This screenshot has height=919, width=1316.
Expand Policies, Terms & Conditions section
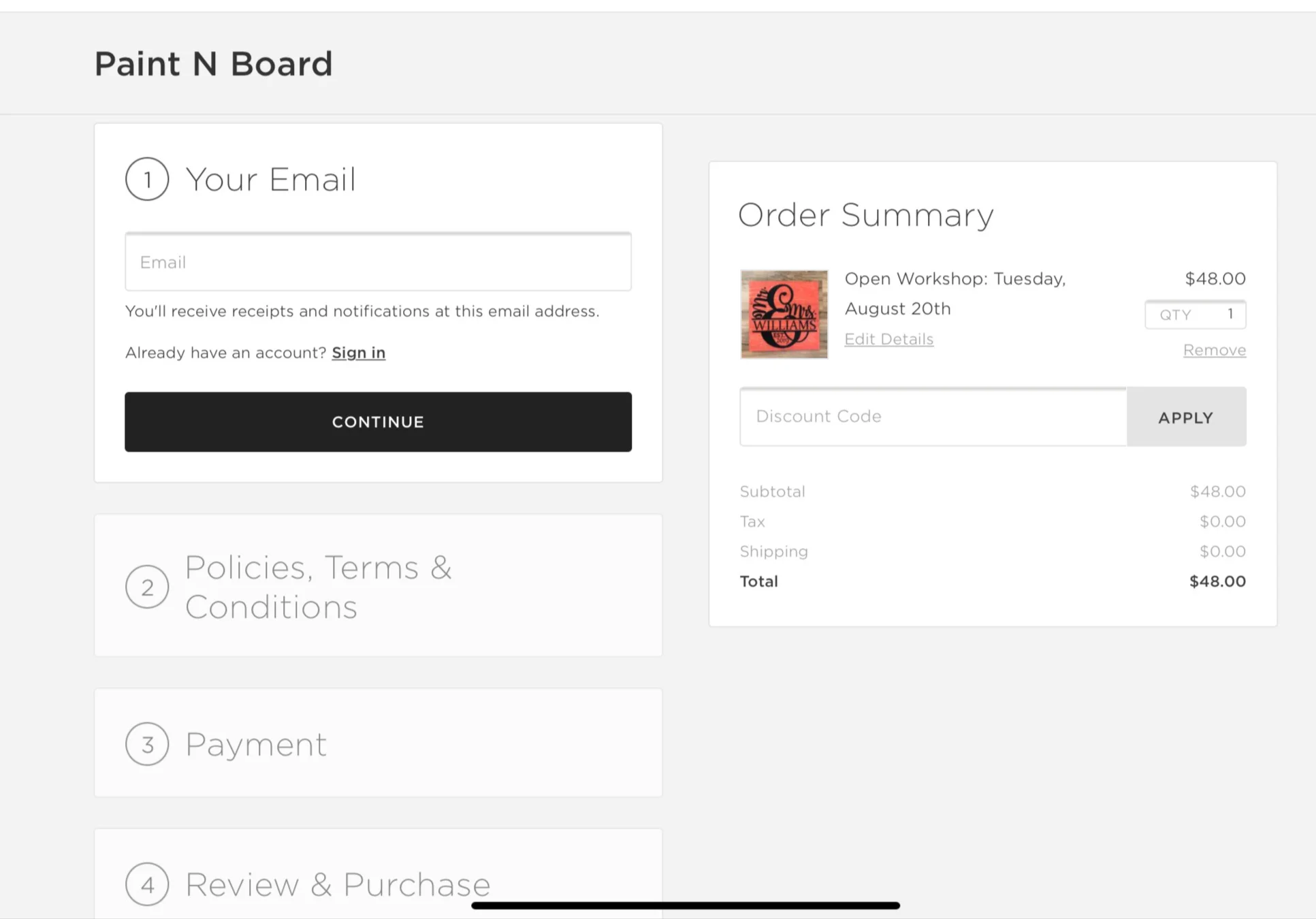click(x=378, y=586)
